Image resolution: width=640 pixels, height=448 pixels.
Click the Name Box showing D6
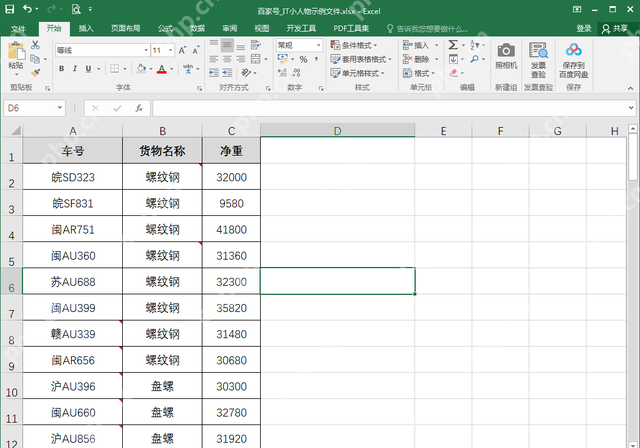pyautogui.click(x=30, y=107)
